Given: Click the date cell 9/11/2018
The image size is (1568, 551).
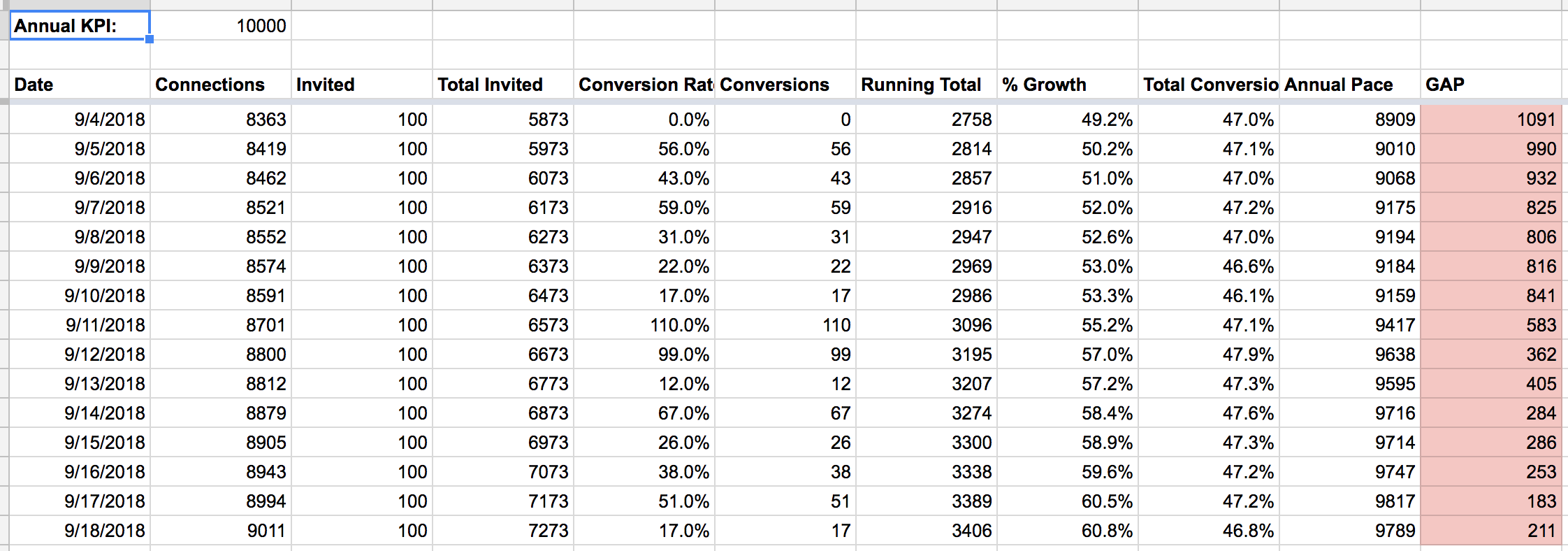Looking at the screenshot, I should (80, 325).
